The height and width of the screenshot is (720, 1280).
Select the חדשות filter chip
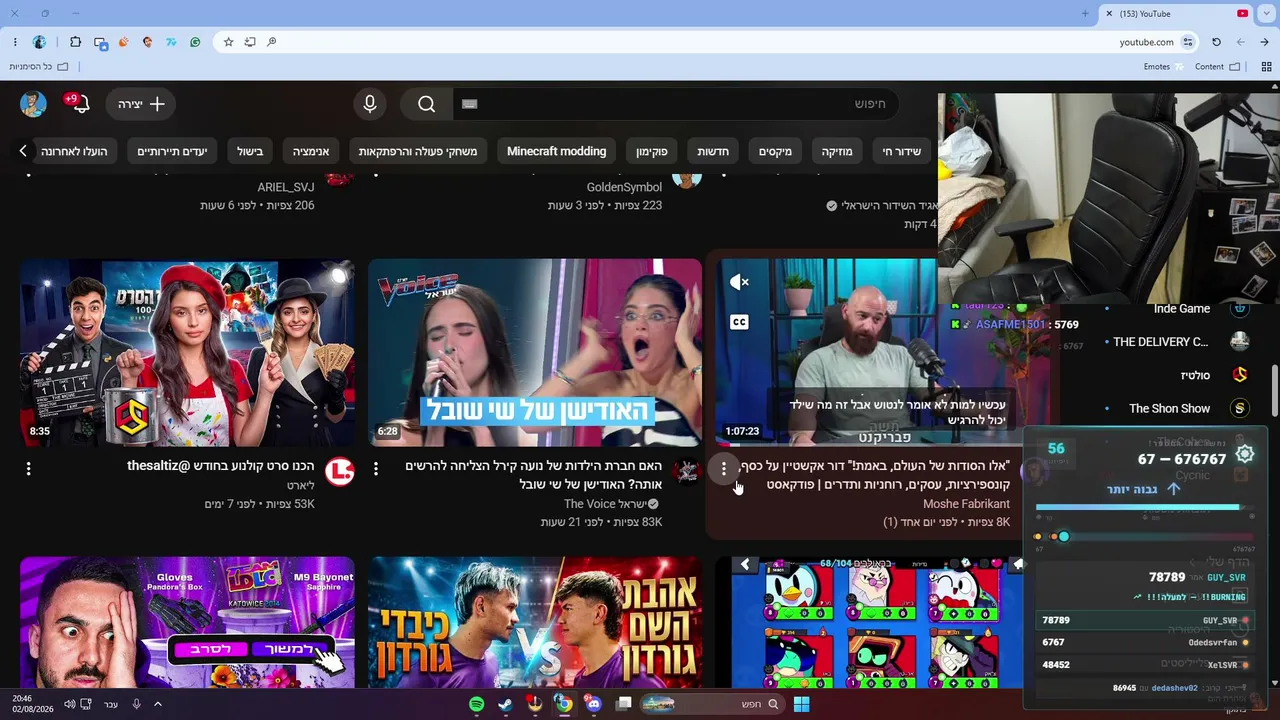coord(713,151)
